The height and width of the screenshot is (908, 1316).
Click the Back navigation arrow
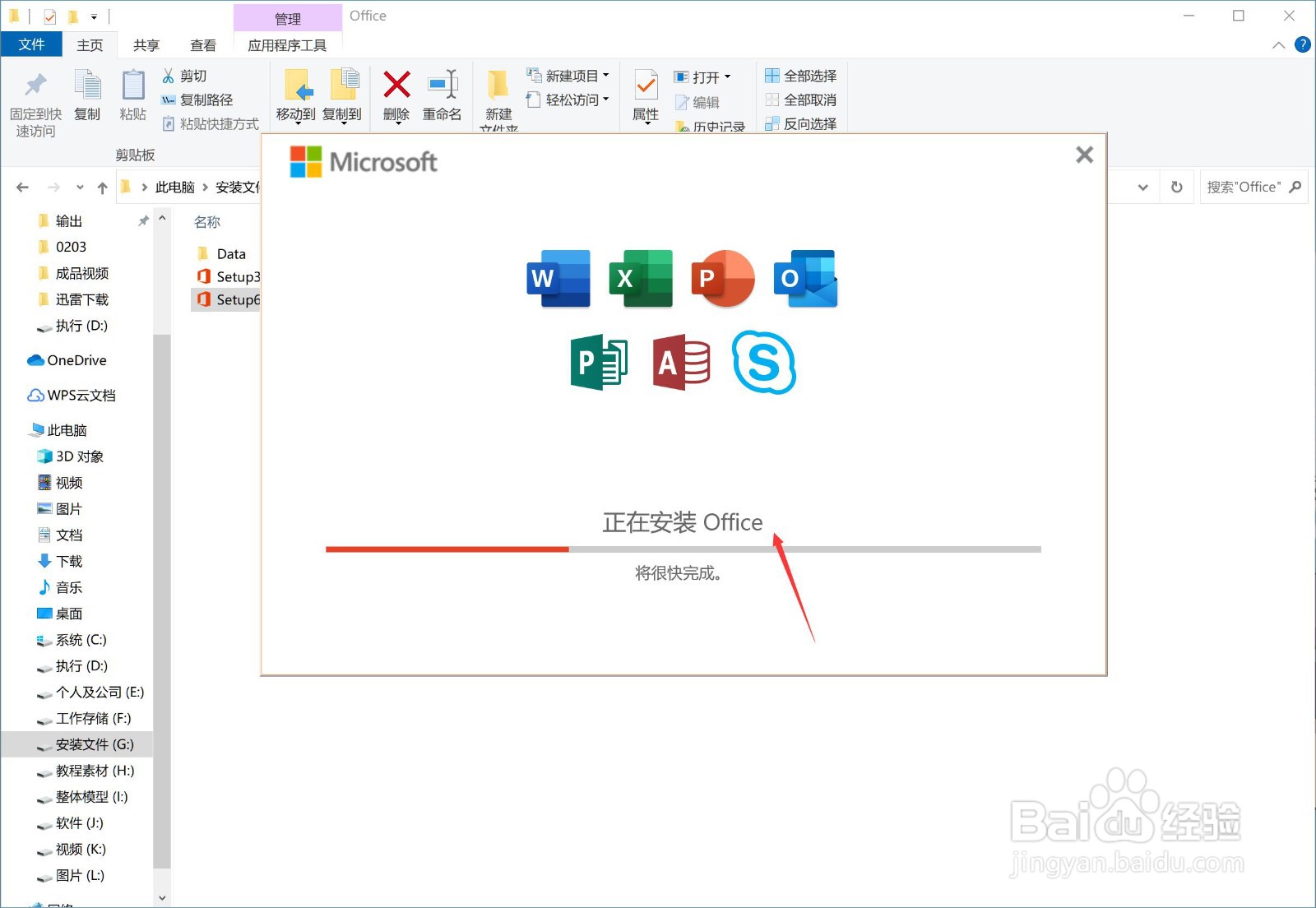click(22, 188)
